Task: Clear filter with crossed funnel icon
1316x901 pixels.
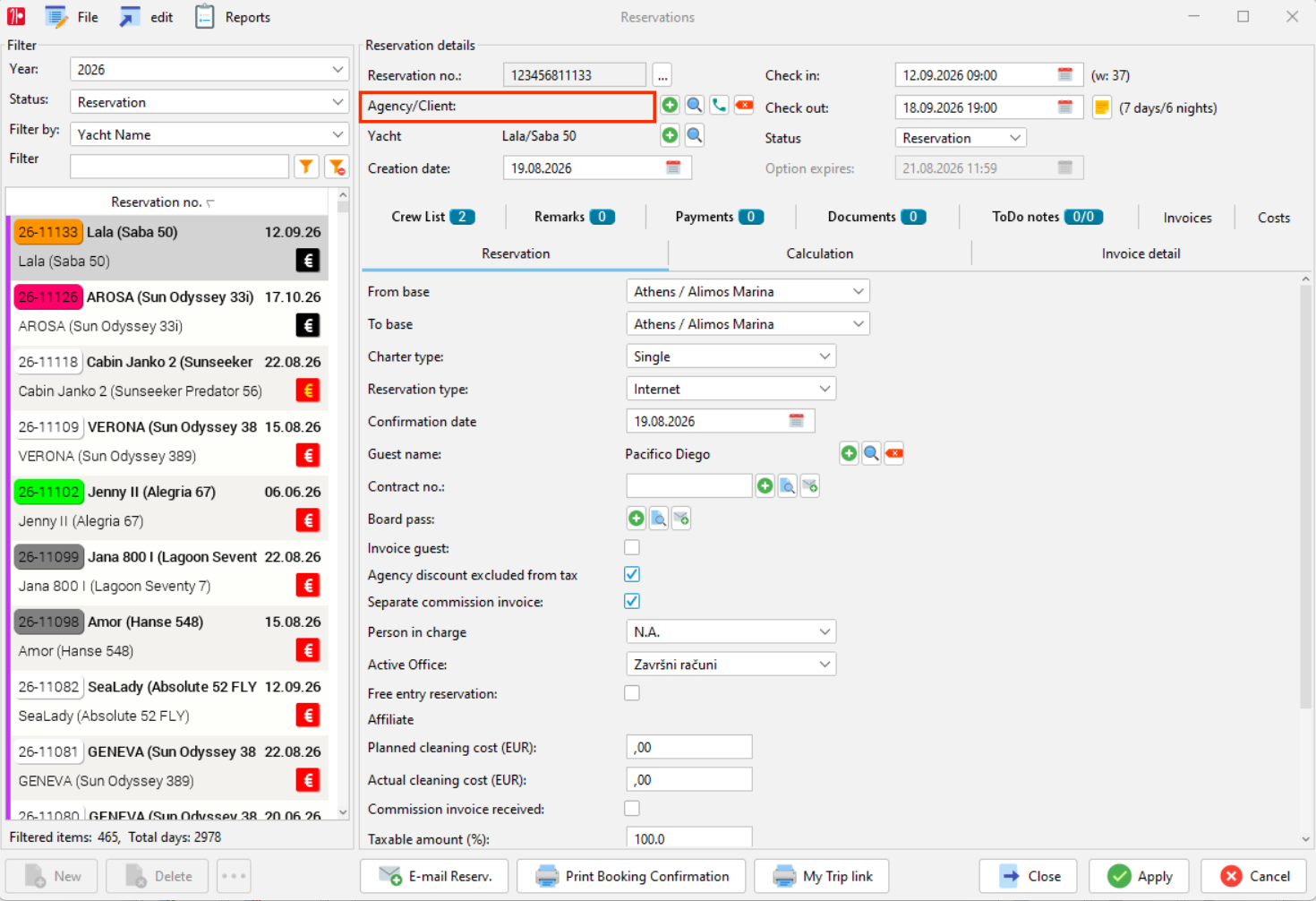Action: point(337,167)
